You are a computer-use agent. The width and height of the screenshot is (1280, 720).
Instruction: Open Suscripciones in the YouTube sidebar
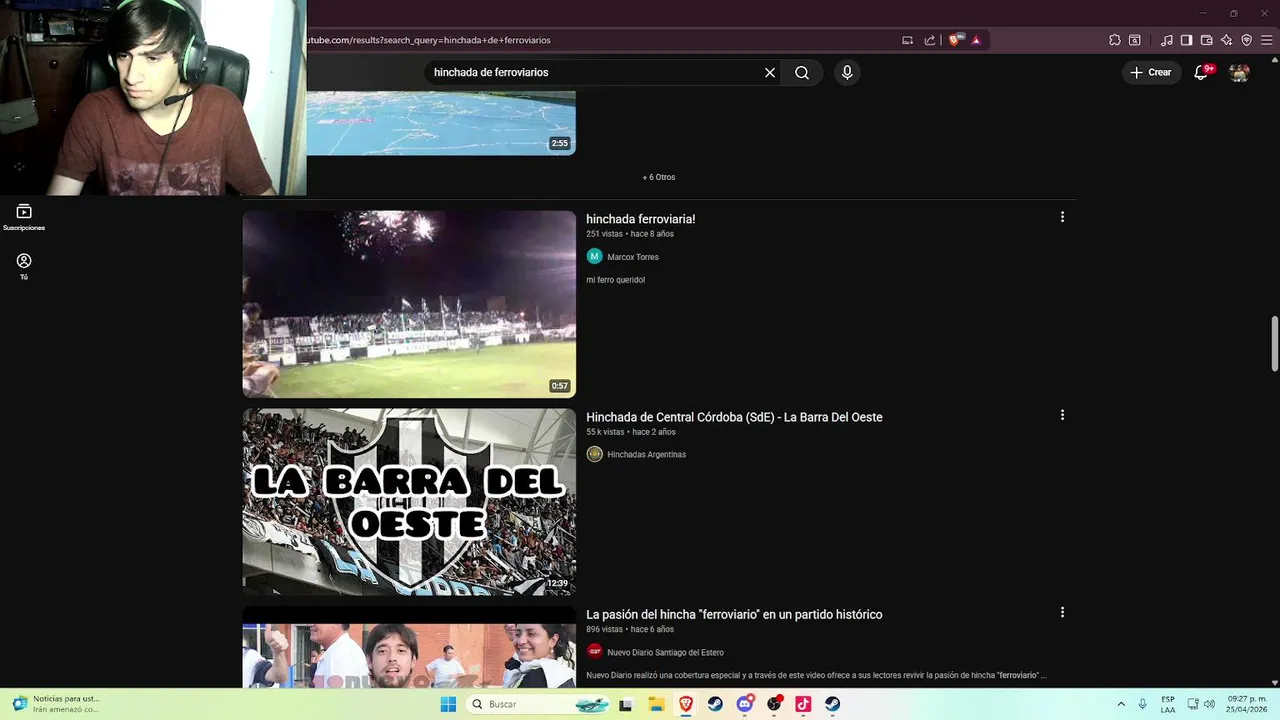(24, 217)
